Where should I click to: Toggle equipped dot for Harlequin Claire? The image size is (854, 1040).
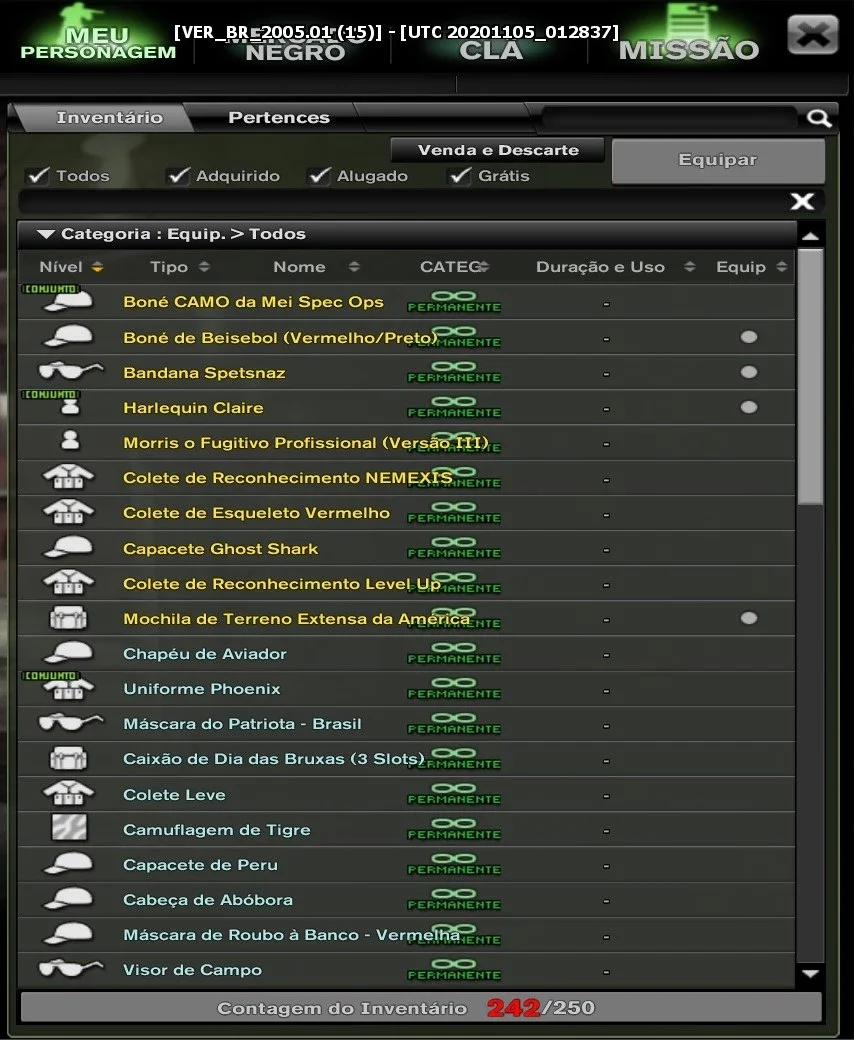(749, 407)
